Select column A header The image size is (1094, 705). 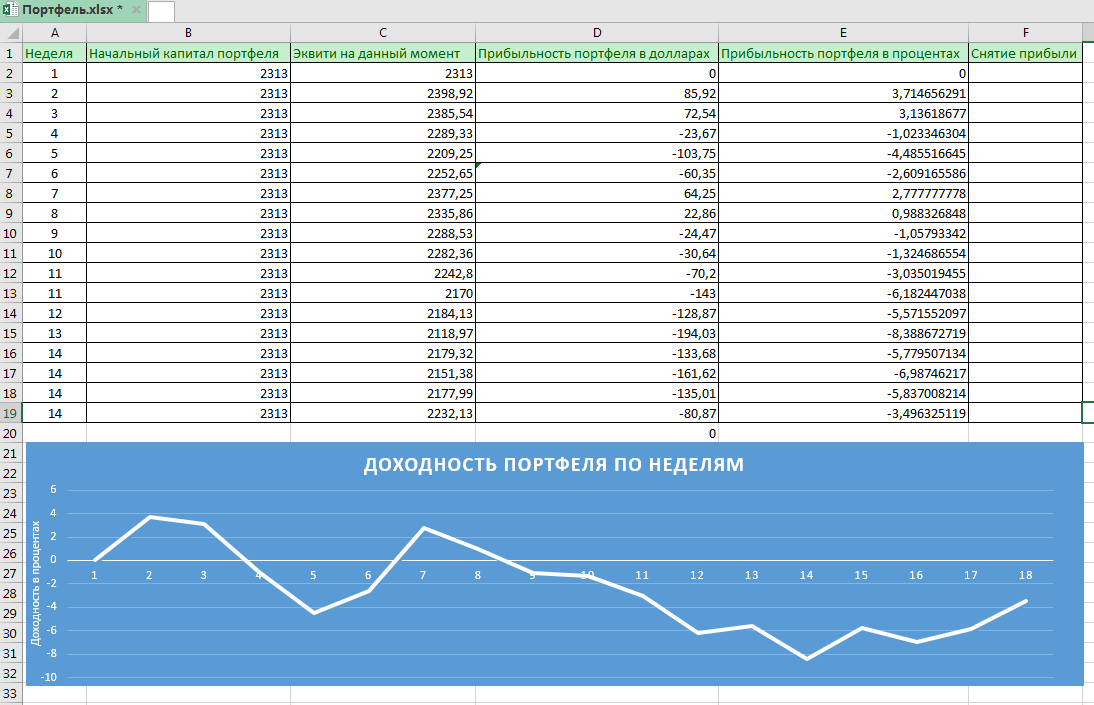coord(54,33)
